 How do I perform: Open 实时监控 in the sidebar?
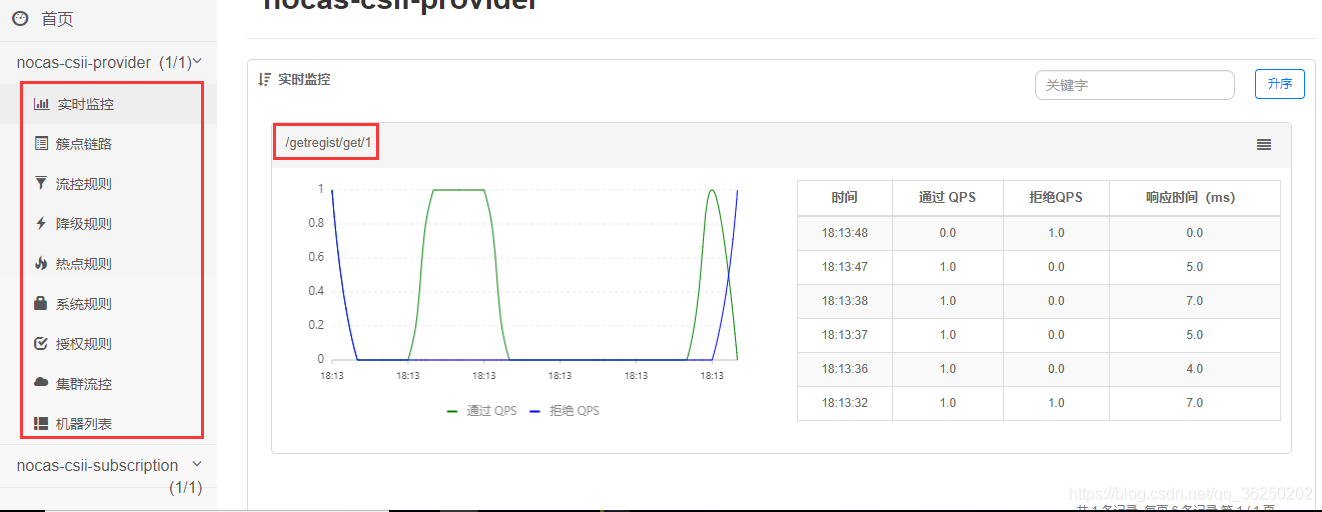point(86,104)
